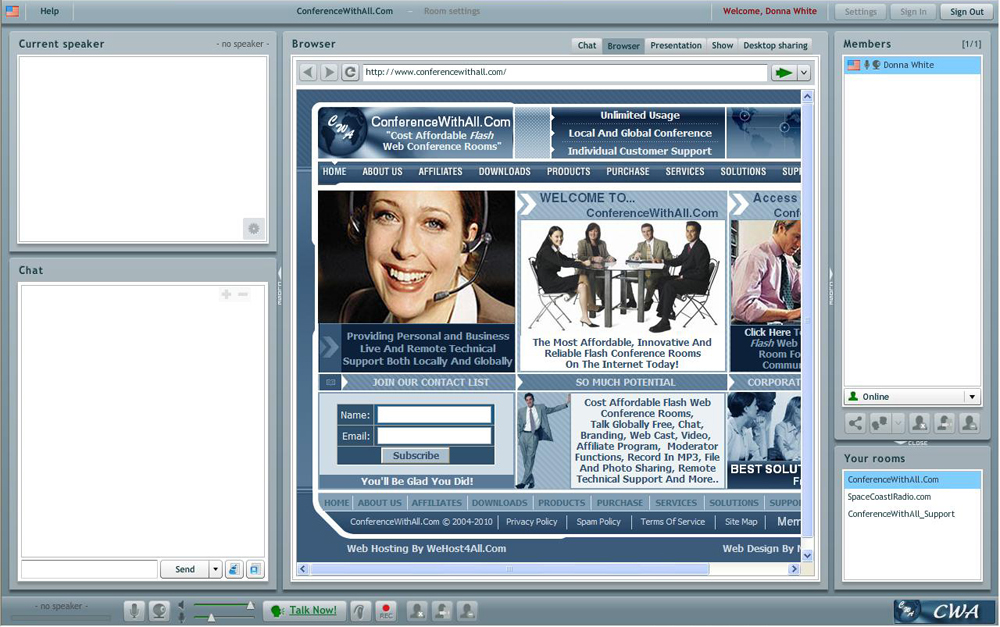Click the page vertical scroll down arrow
This screenshot has height=627, width=1000.
pyautogui.click(x=807, y=556)
